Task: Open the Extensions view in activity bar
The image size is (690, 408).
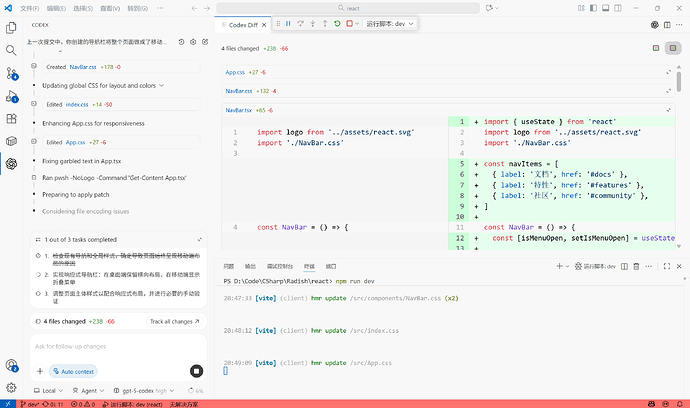Action: click(x=11, y=119)
